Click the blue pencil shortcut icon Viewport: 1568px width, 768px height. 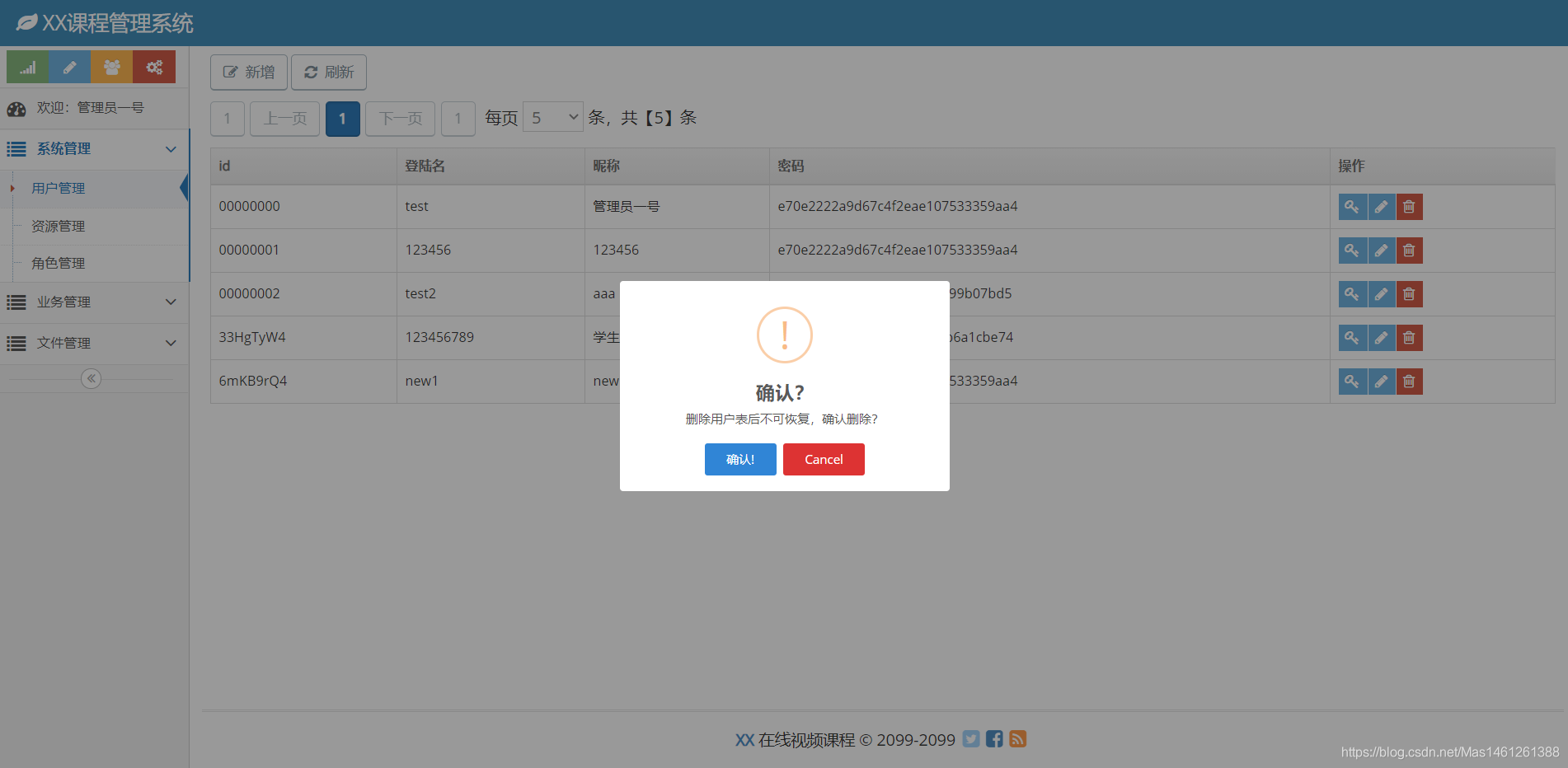point(70,67)
